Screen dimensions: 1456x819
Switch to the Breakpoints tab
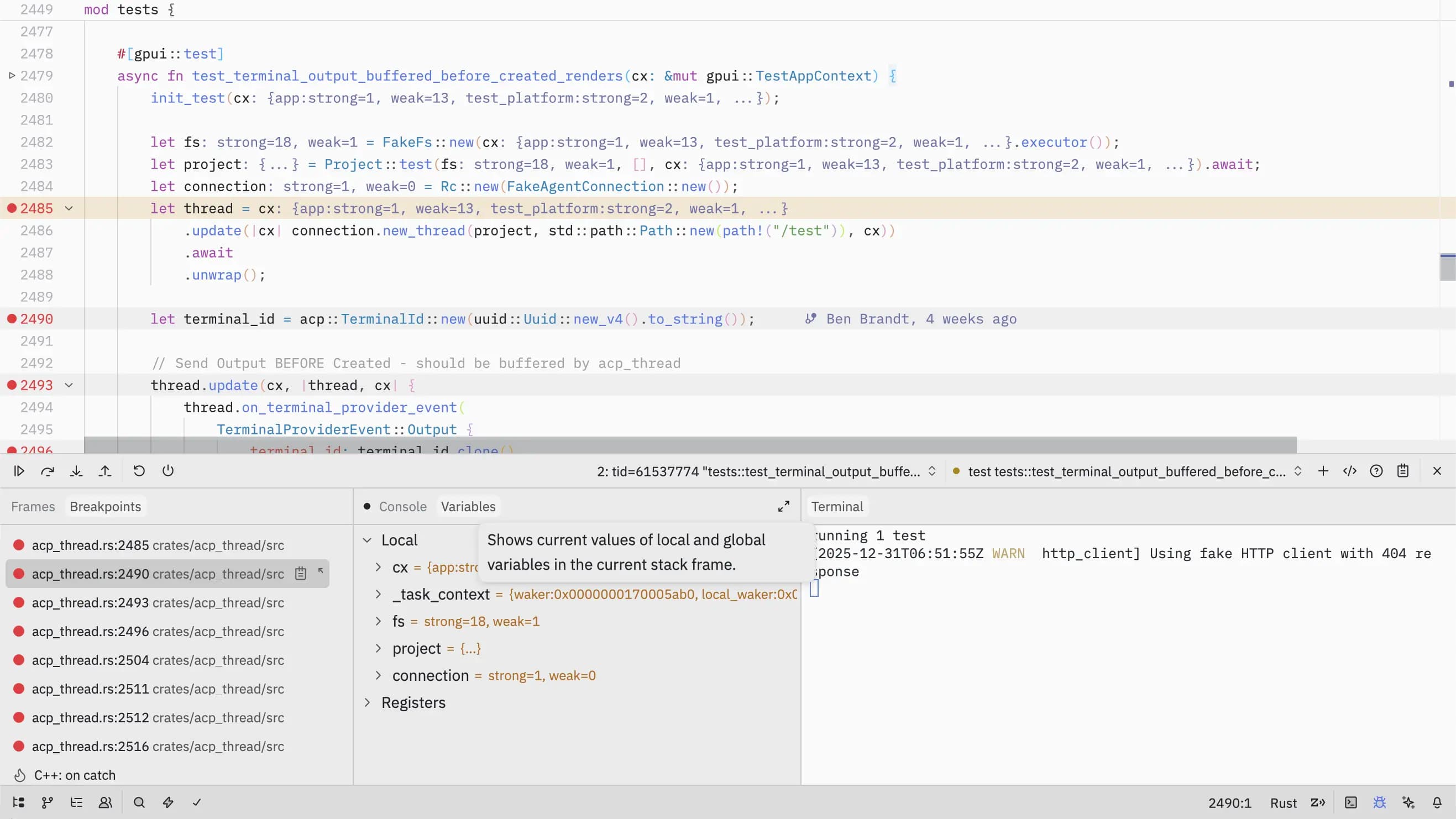coord(105,506)
